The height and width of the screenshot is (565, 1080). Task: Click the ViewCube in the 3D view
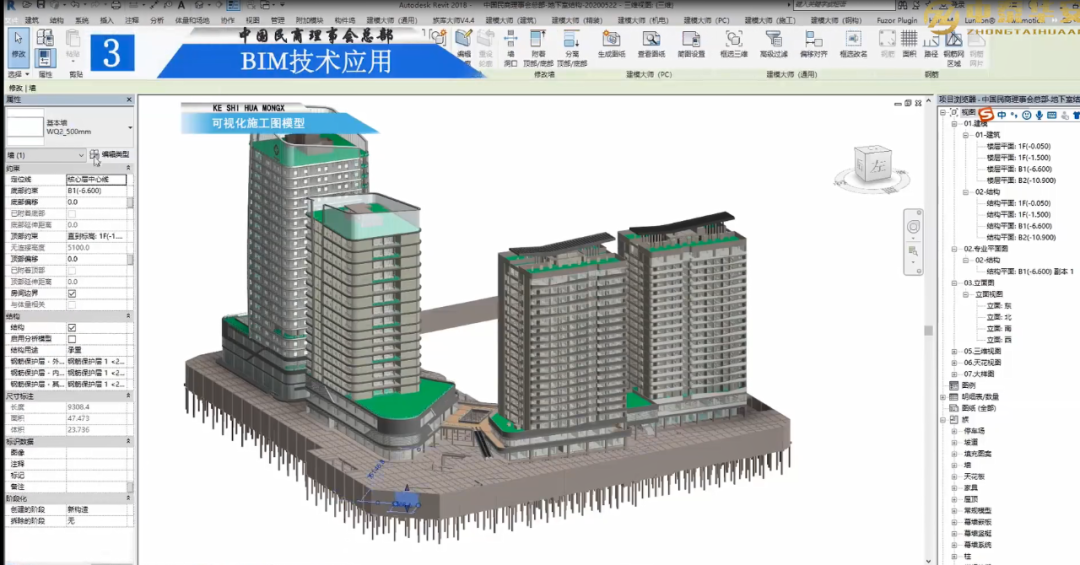point(873,163)
